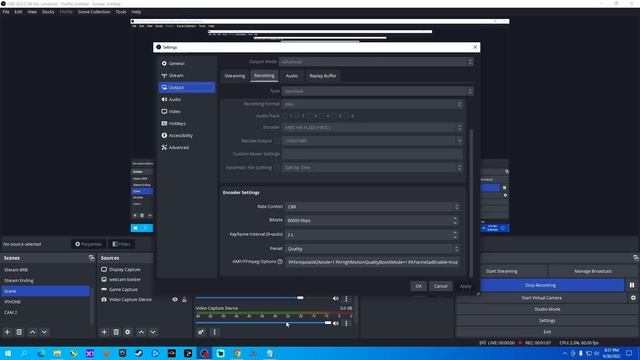Click Start Streaming button
This screenshot has width=640, height=360.
[x=502, y=271]
